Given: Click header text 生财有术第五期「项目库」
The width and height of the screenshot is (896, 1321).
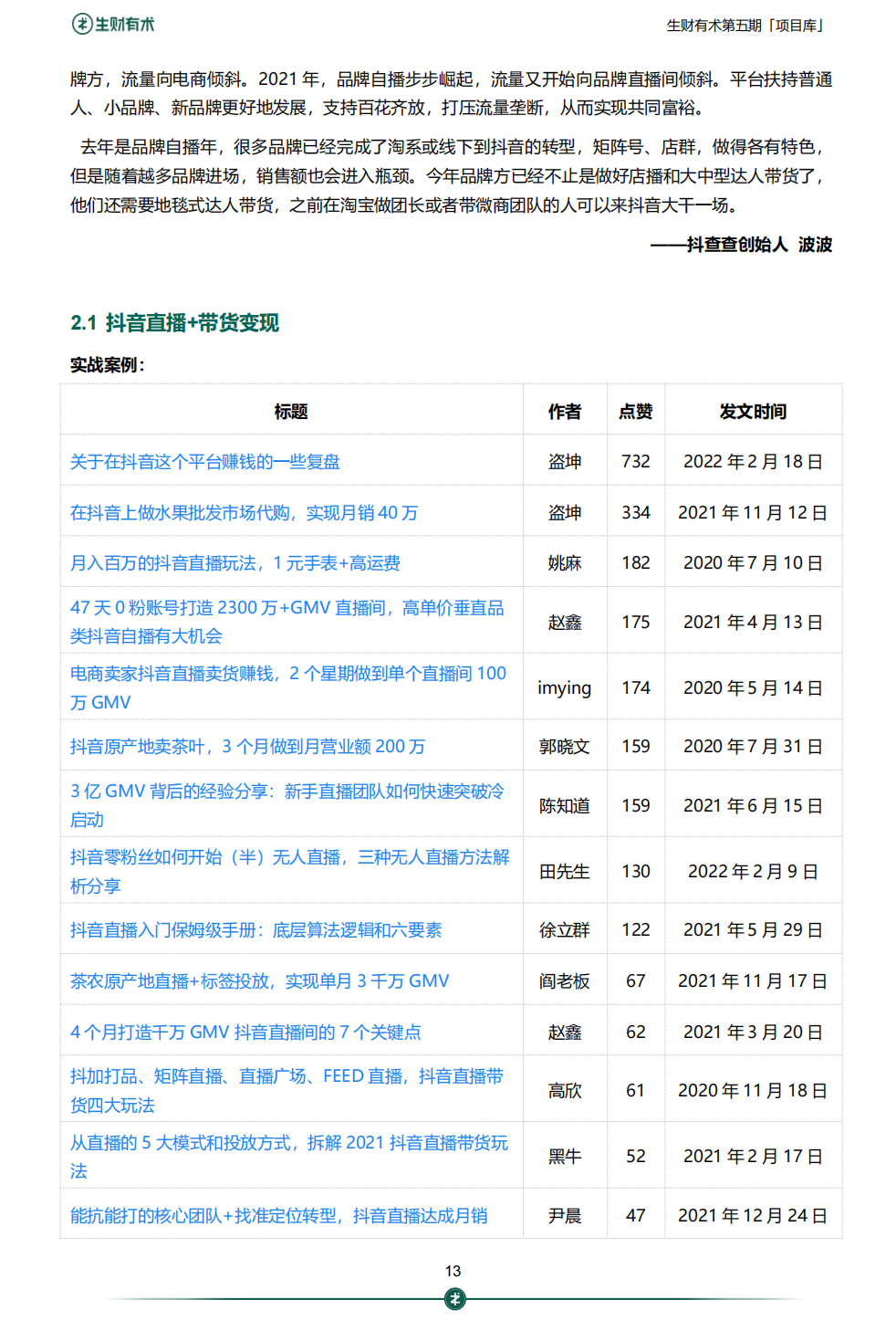Looking at the screenshot, I should (746, 26).
